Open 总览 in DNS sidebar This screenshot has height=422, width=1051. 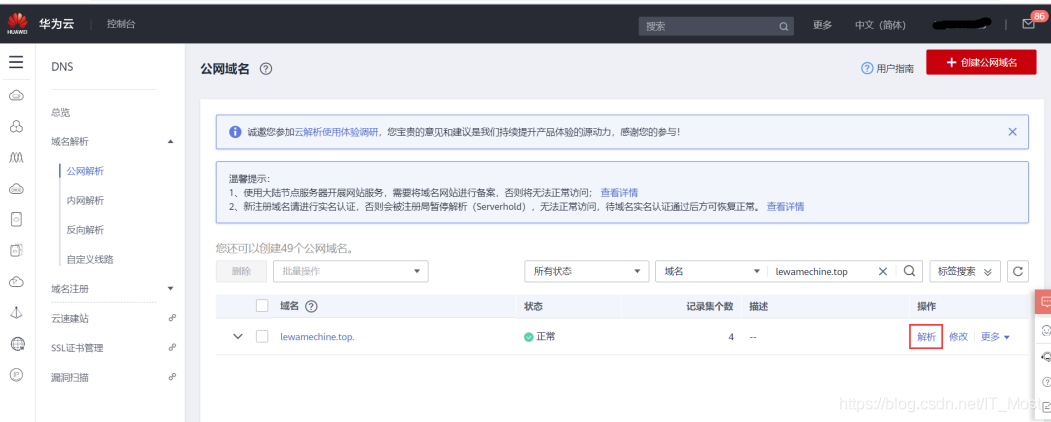tap(60, 113)
